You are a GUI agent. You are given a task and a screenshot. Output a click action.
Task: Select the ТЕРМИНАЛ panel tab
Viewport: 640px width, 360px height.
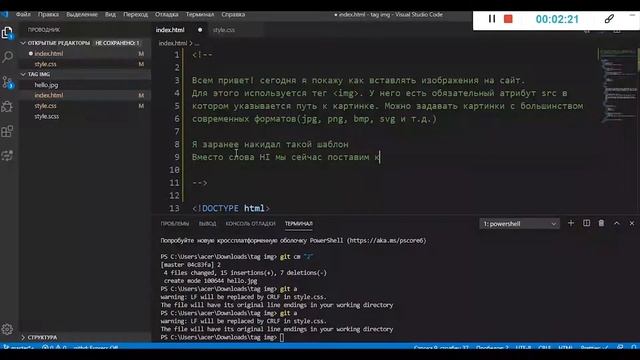[x=299, y=224]
